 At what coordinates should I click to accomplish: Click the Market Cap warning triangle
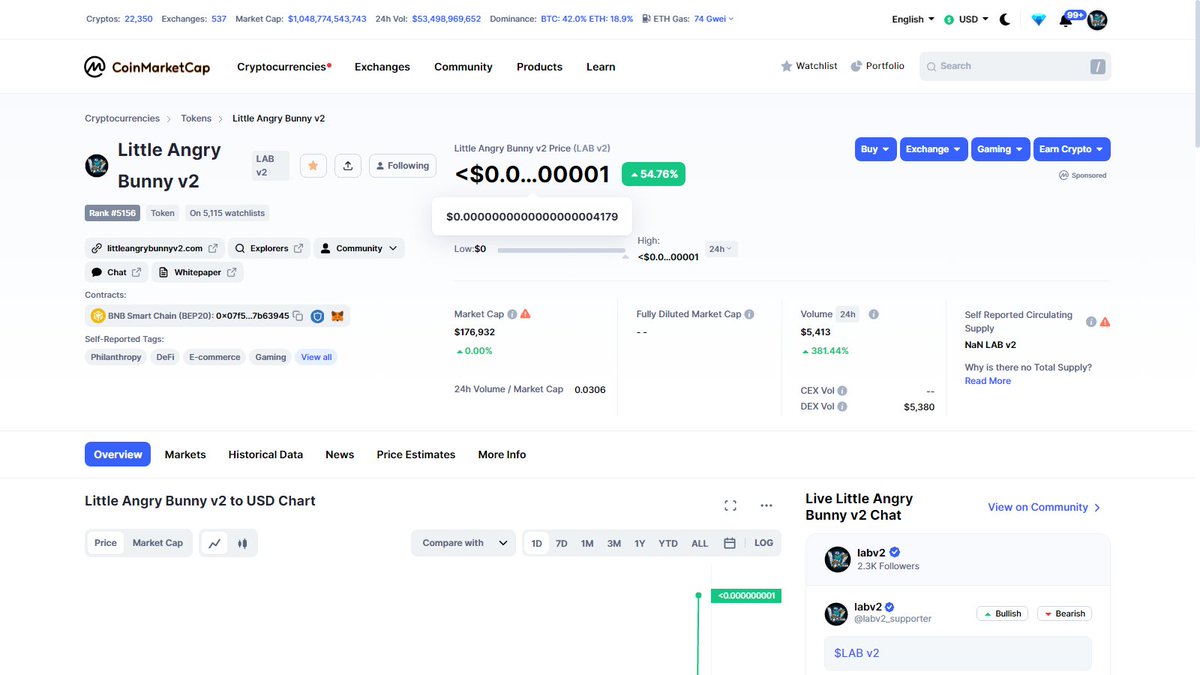click(526, 314)
